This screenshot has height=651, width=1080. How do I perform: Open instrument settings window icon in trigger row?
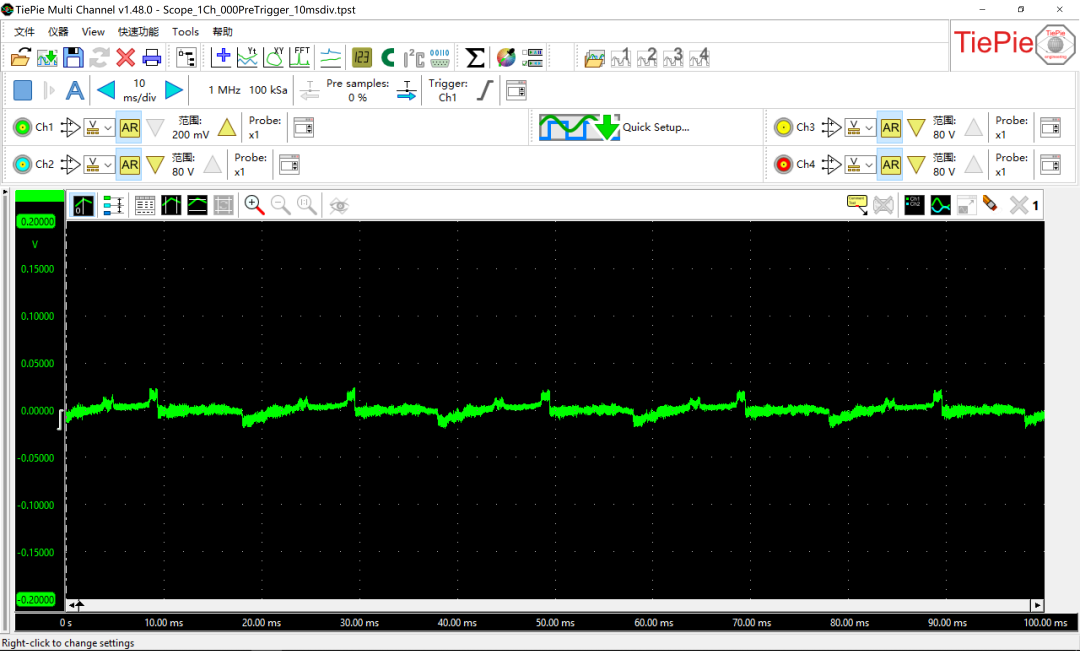[516, 90]
